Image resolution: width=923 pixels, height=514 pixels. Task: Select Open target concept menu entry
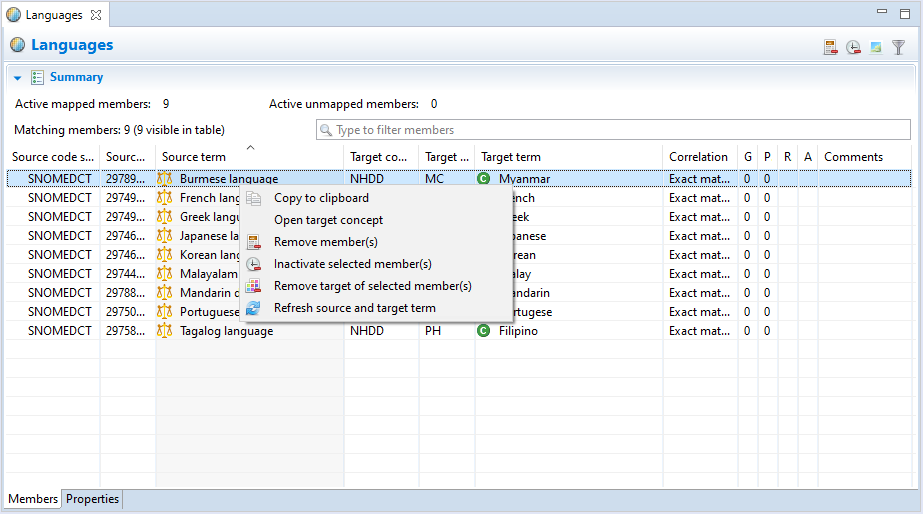(328, 220)
